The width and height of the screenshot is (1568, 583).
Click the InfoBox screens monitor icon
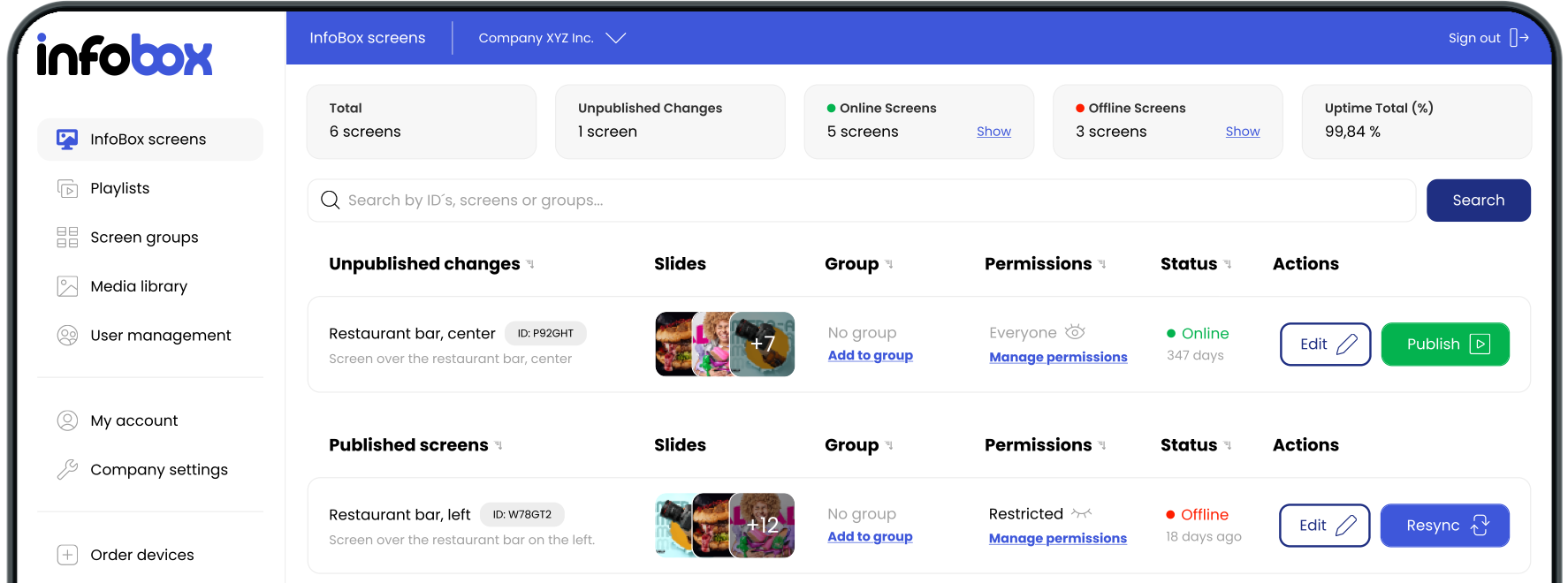[x=67, y=140]
